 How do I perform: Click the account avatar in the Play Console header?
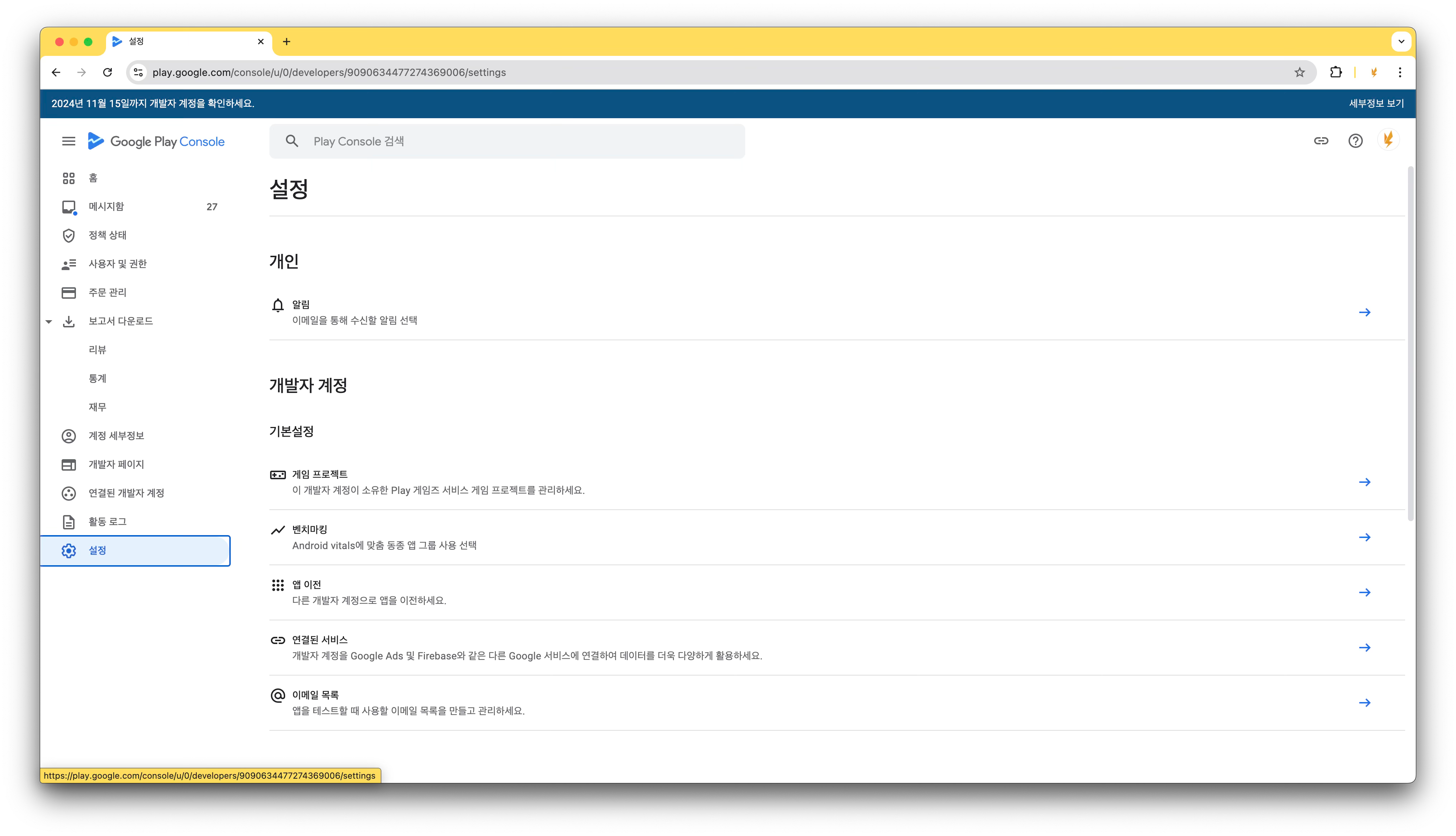(1388, 140)
